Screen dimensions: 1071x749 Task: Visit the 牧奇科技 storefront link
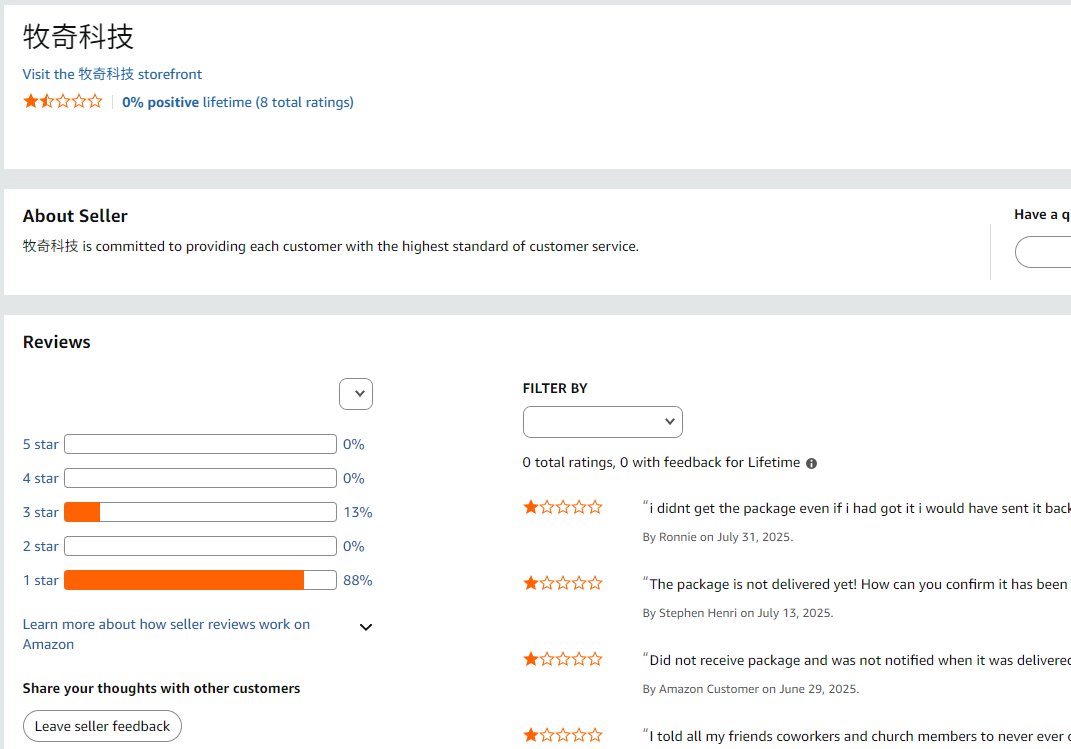112,74
